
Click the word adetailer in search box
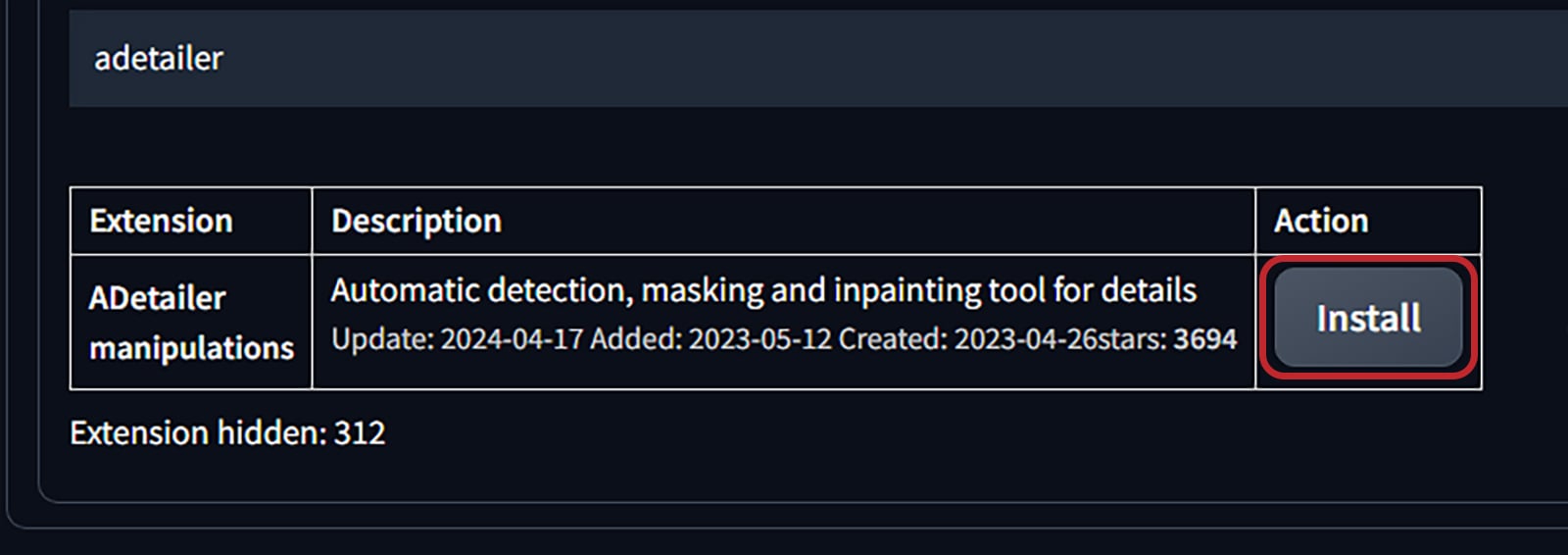point(159,59)
